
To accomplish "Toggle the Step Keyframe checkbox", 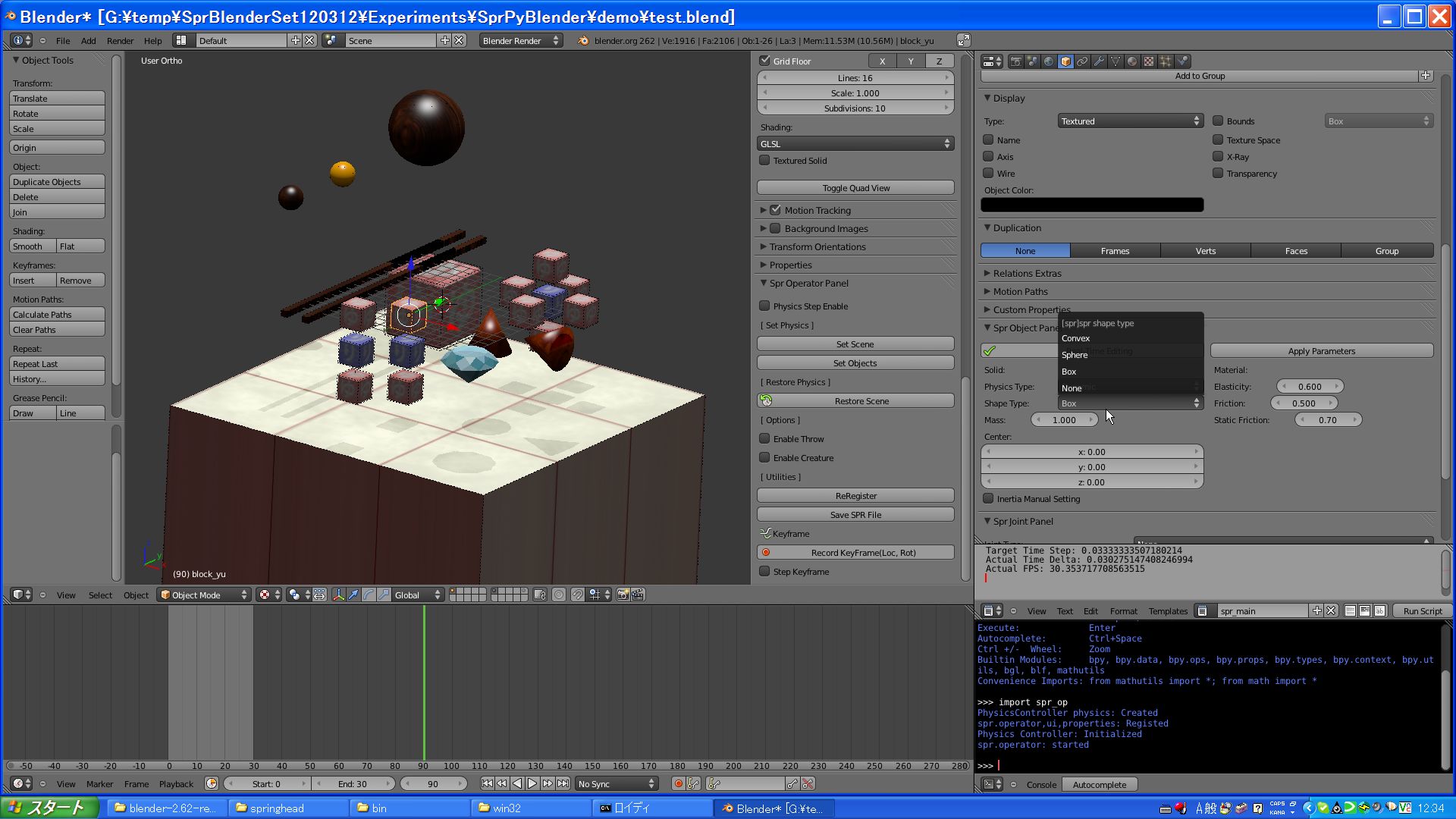I will click(x=764, y=571).
